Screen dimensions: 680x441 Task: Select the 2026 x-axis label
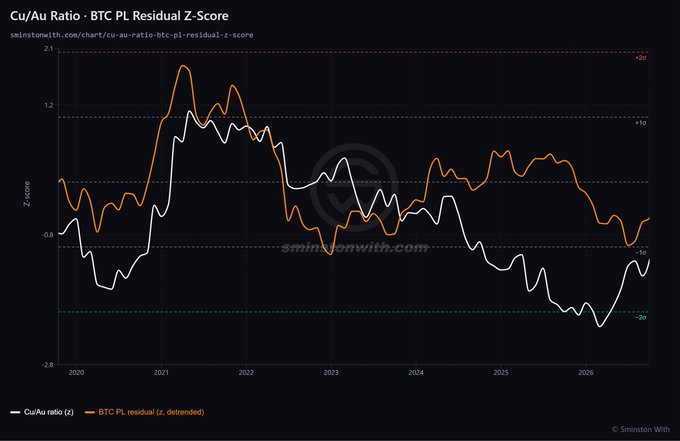tap(586, 372)
